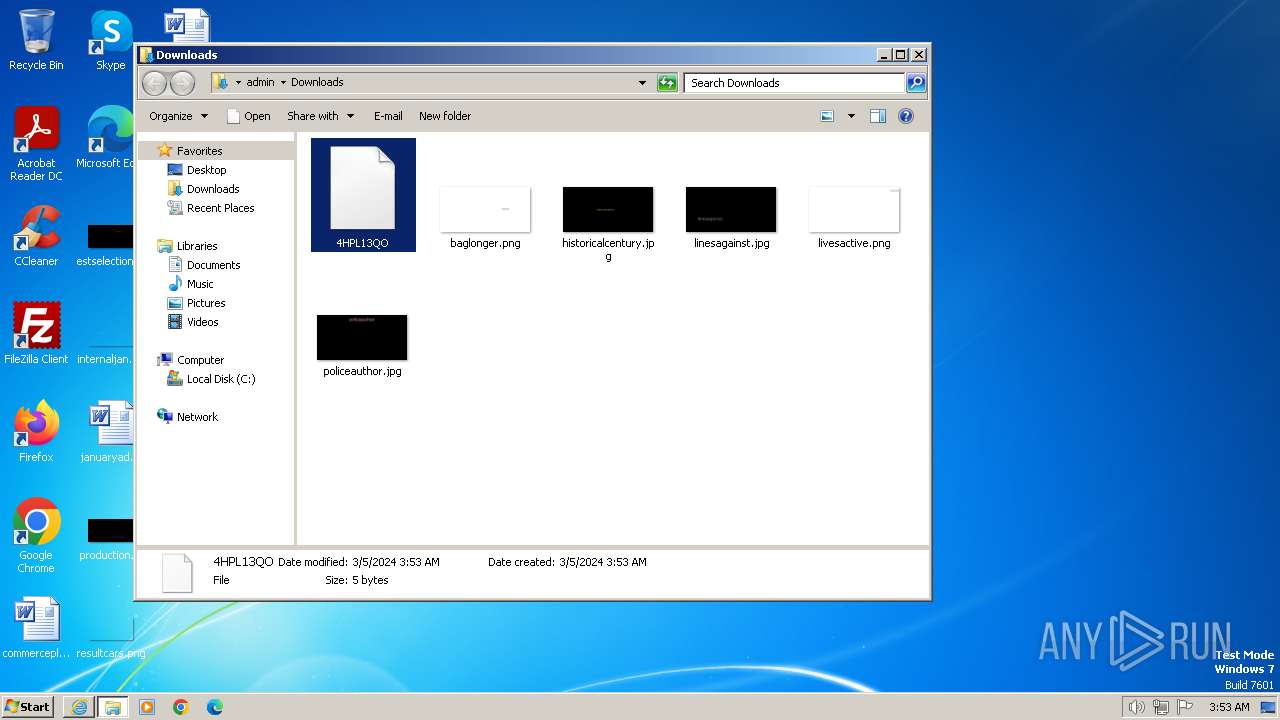This screenshot has width=1280, height=720.
Task: Select Local Disk (C:)
Action: 220,379
